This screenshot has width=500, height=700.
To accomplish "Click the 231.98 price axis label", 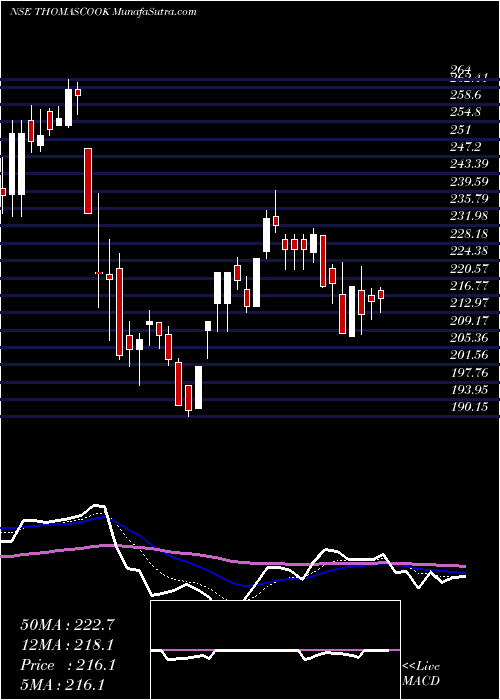I will click(x=469, y=217).
